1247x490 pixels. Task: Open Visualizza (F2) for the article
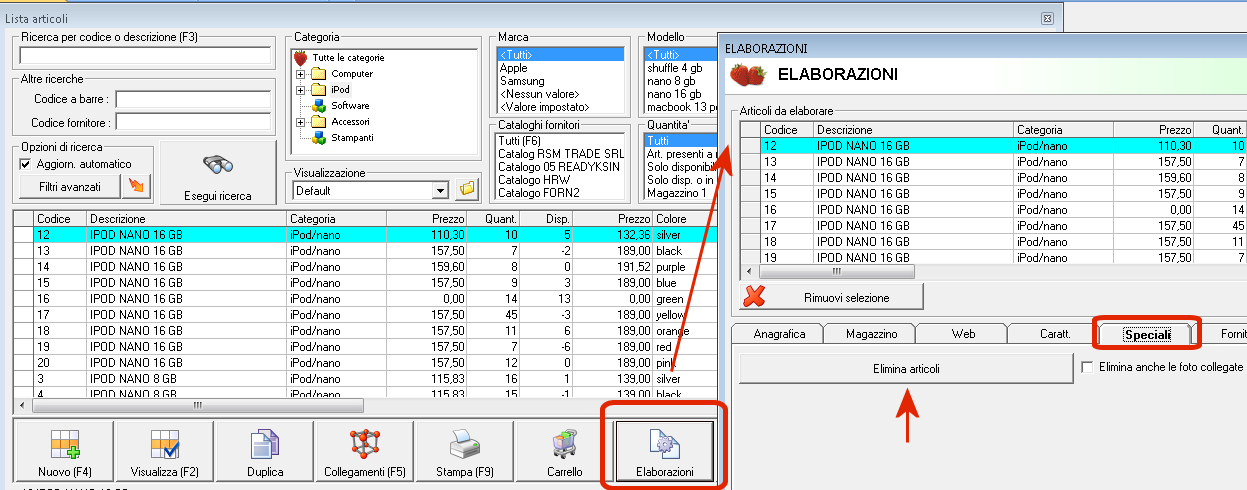coord(165,453)
